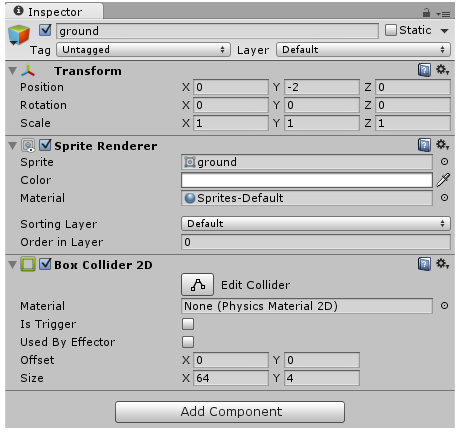460x432 pixels.
Task: Click the Add Component button
Action: coord(230,412)
